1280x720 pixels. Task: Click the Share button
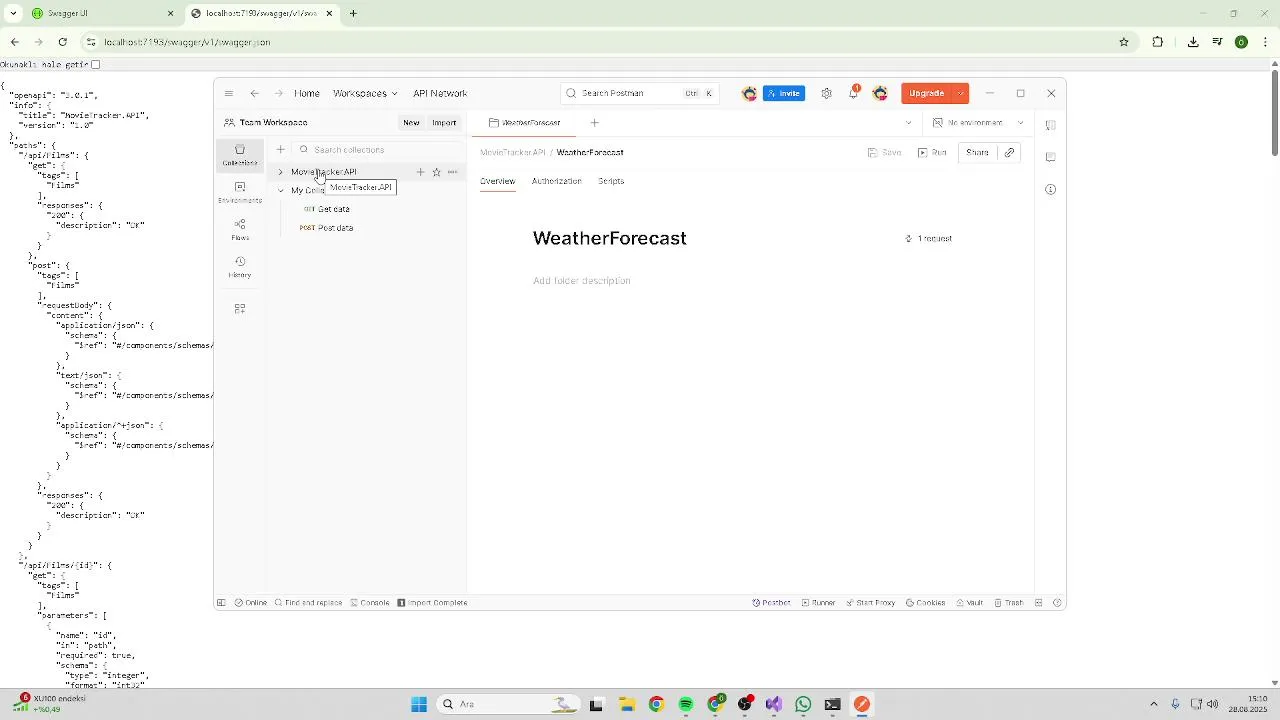(x=977, y=152)
